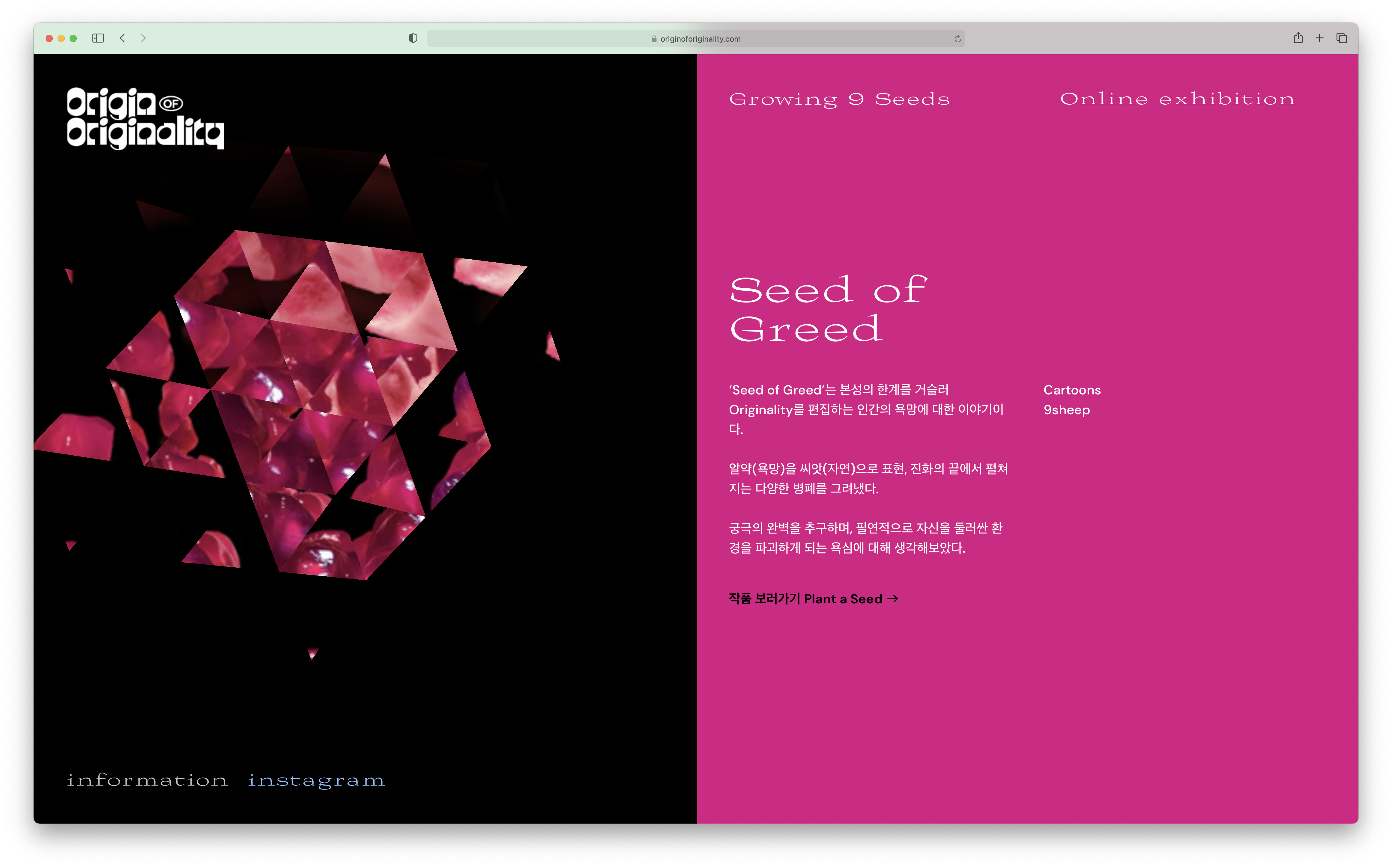
Task: Reload the page
Action: (x=957, y=39)
